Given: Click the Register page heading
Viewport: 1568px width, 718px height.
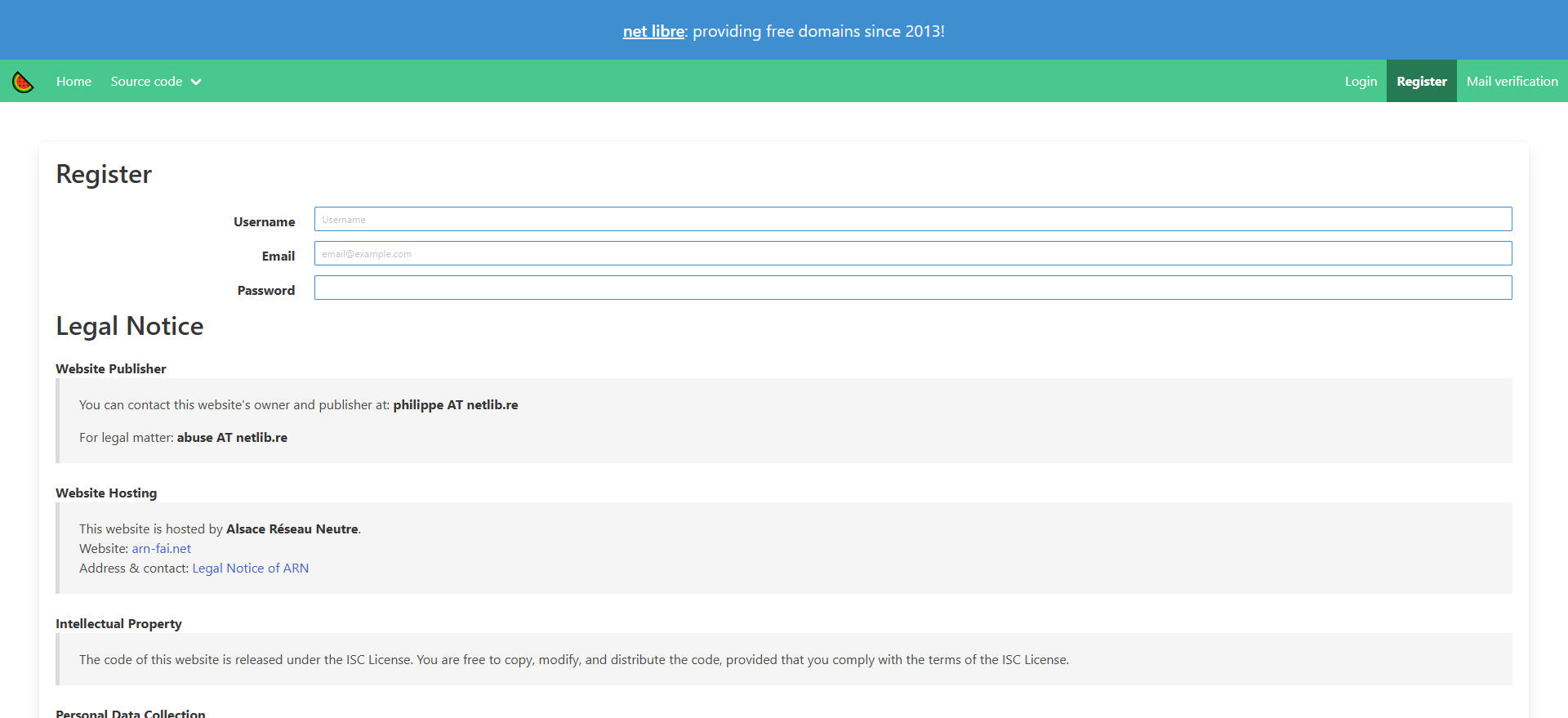Looking at the screenshot, I should click(x=104, y=174).
